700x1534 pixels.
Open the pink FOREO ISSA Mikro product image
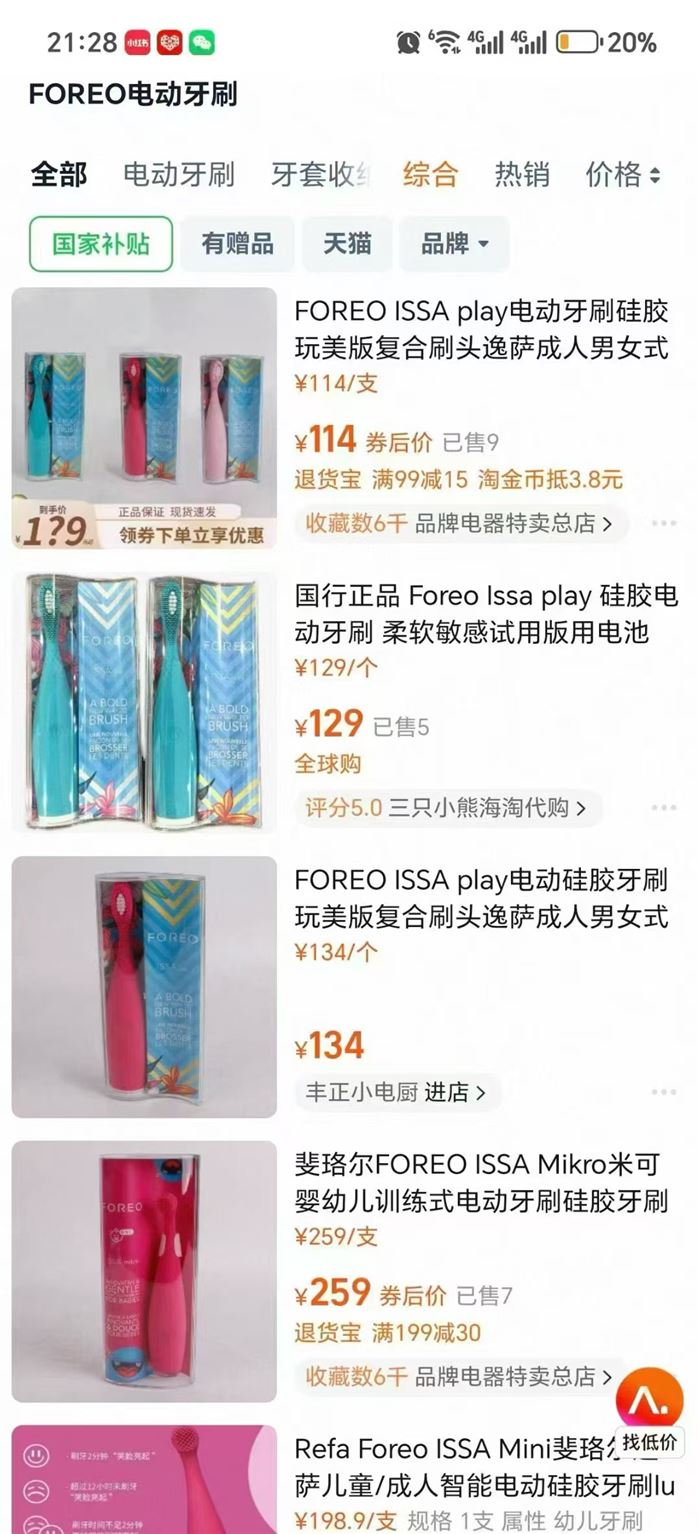pos(144,1271)
